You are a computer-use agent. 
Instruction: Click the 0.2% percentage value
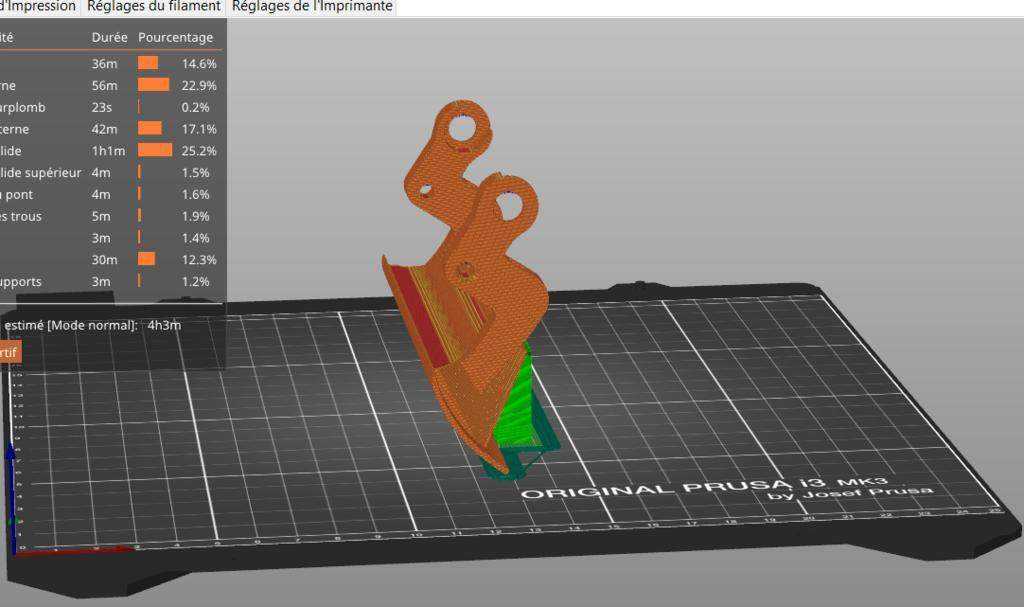195,107
